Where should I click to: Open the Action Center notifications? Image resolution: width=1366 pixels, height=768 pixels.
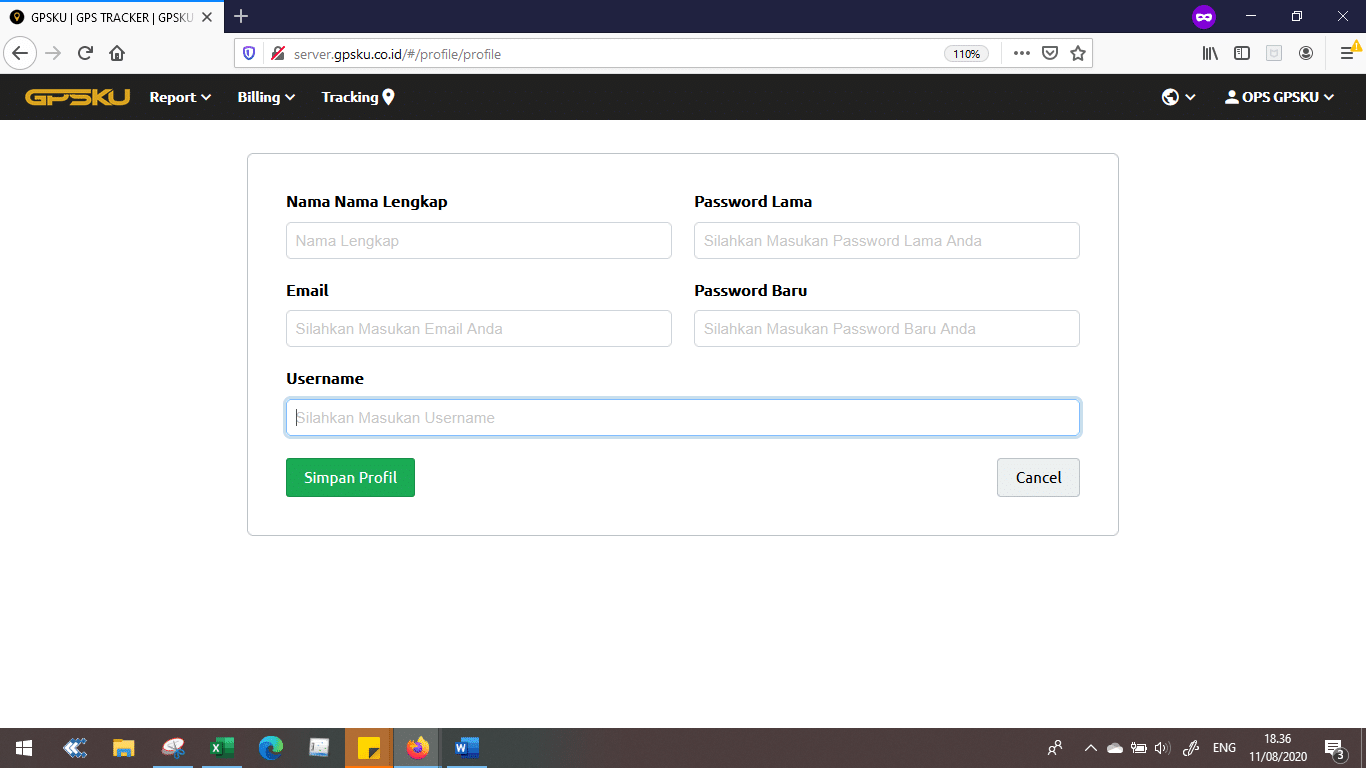[1334, 748]
